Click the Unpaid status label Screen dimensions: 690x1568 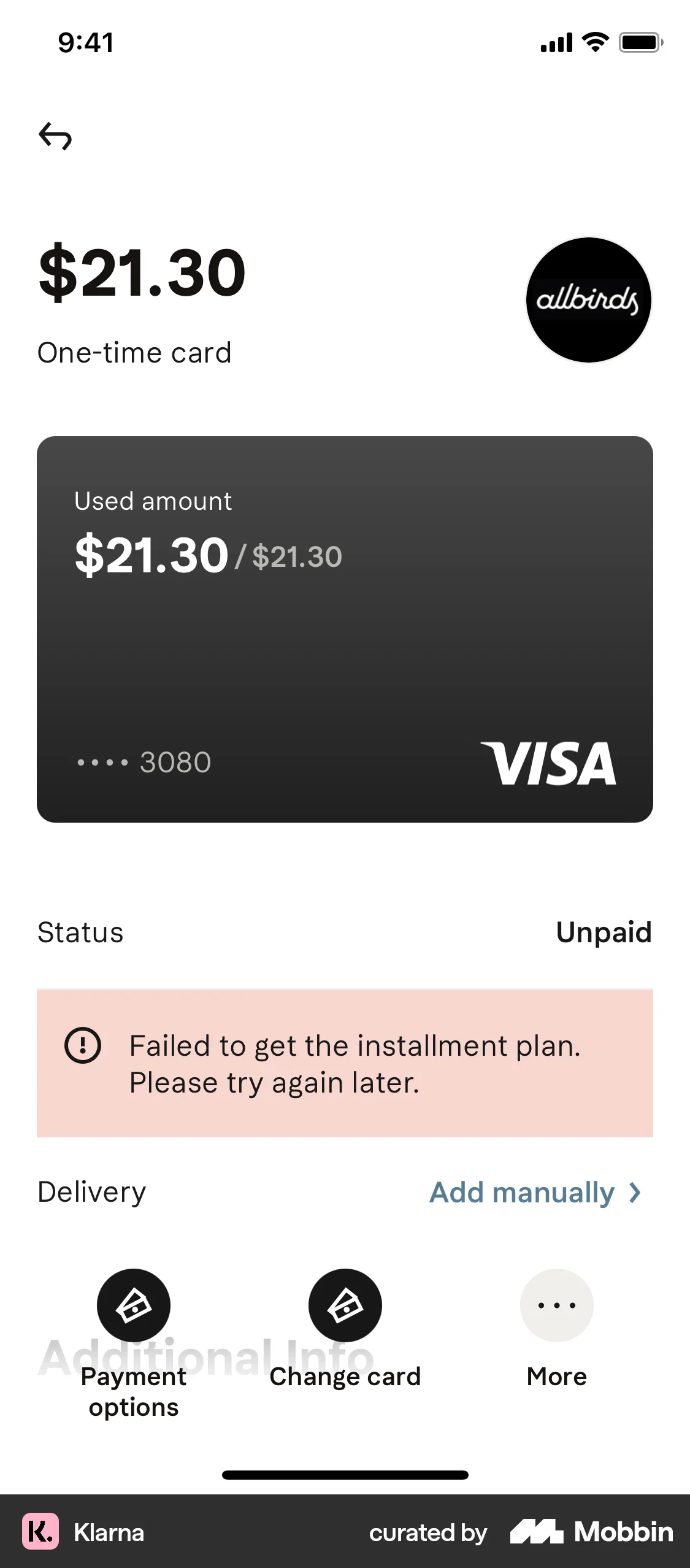point(604,932)
